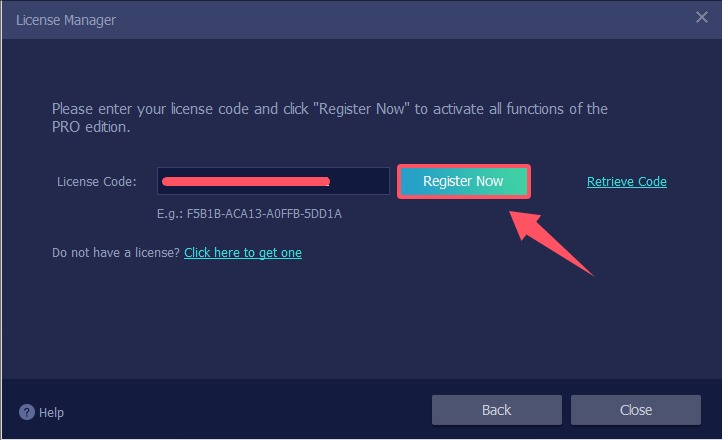
Task: Click the 'License Code:' field label
Action: tap(97, 181)
